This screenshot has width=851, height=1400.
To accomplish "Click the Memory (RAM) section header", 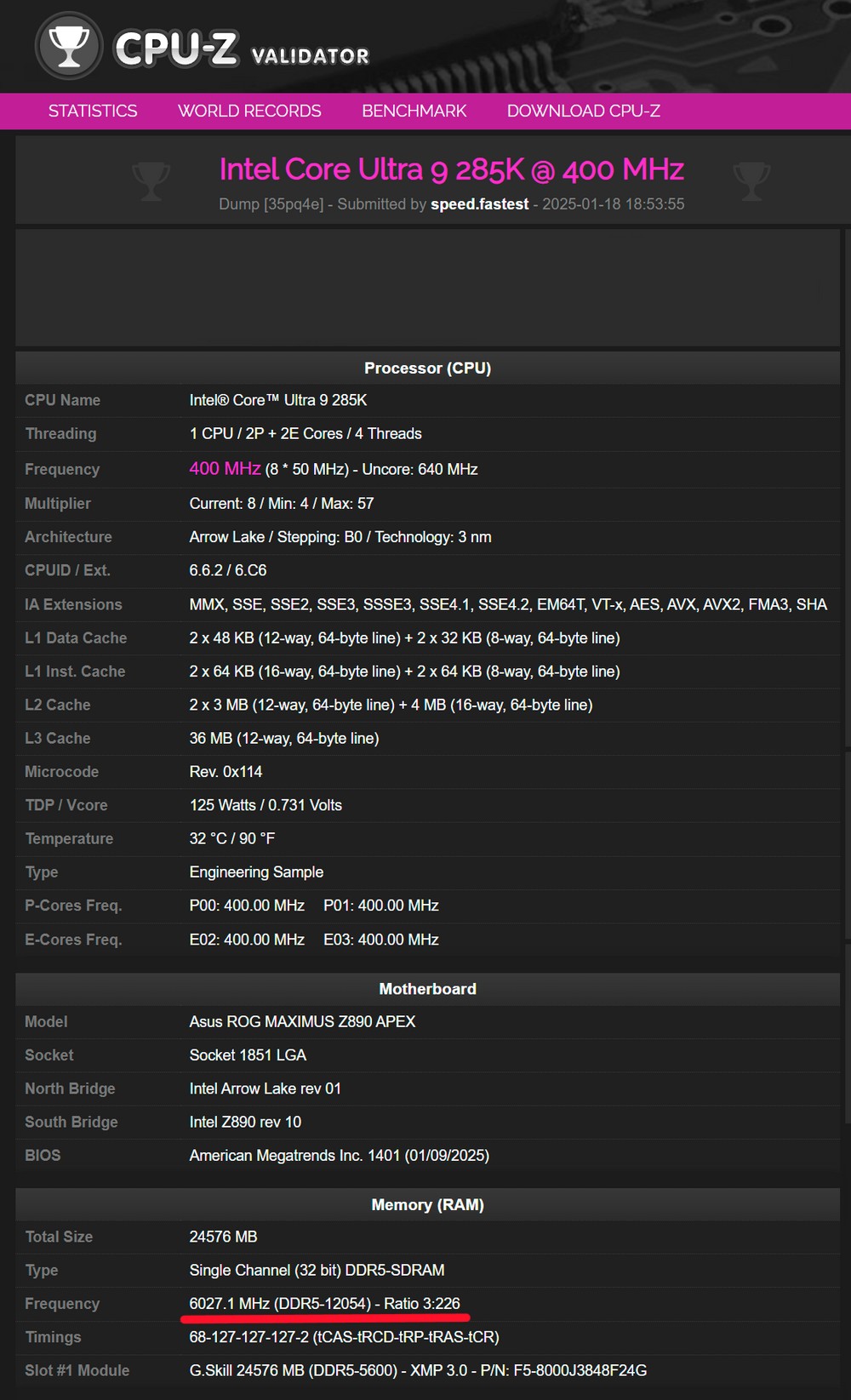I will (x=428, y=1204).
